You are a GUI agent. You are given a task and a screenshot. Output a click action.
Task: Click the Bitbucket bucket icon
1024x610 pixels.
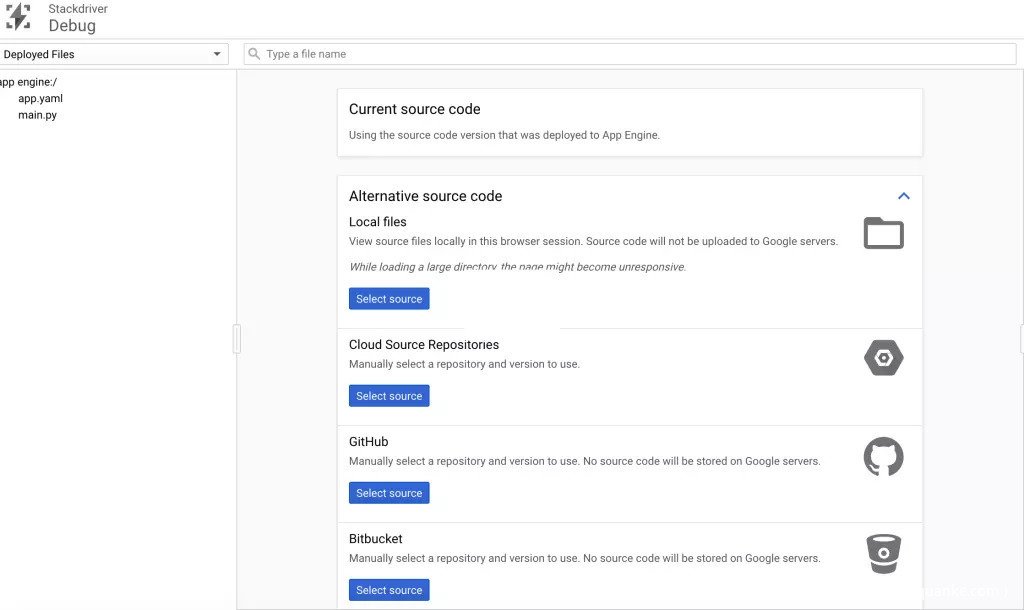(883, 553)
